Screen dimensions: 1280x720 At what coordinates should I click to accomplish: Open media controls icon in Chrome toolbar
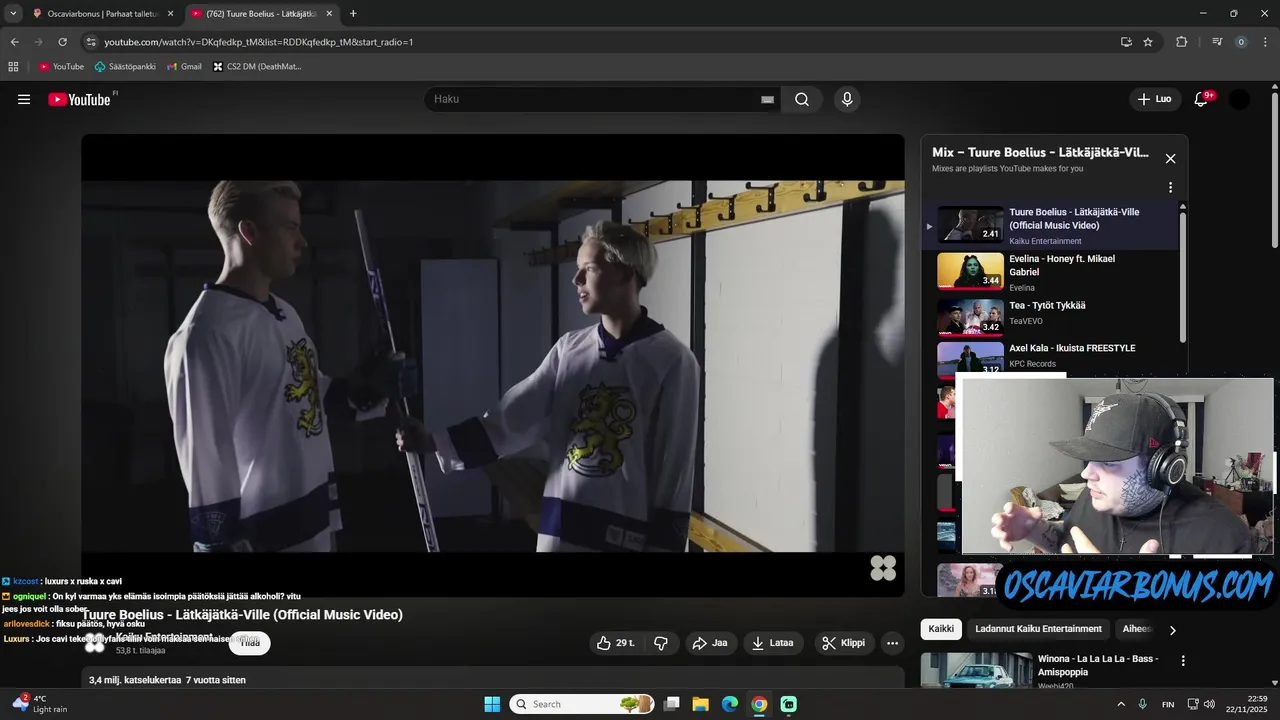click(1217, 42)
